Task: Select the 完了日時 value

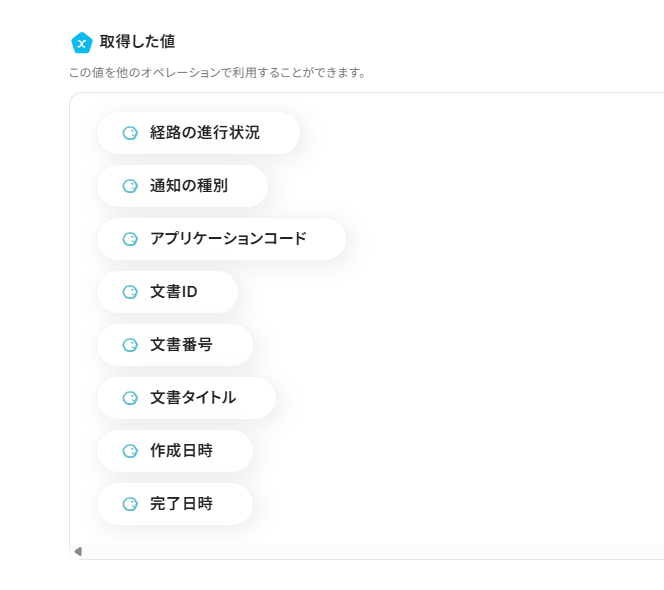Action: tap(181, 504)
